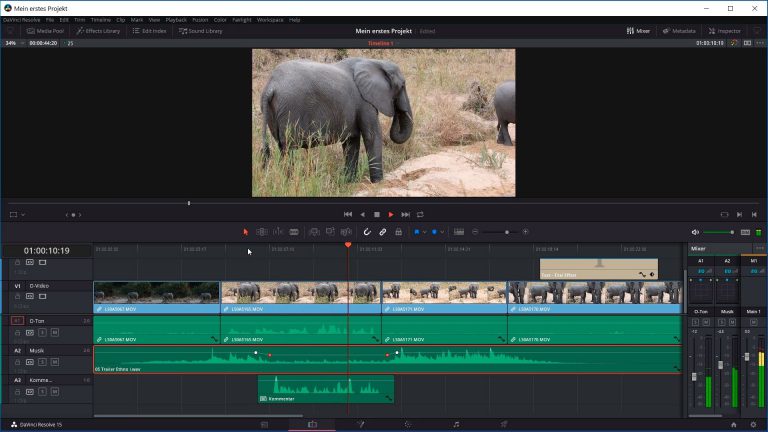Mute the Musik A2 track header

click(x=55, y=362)
